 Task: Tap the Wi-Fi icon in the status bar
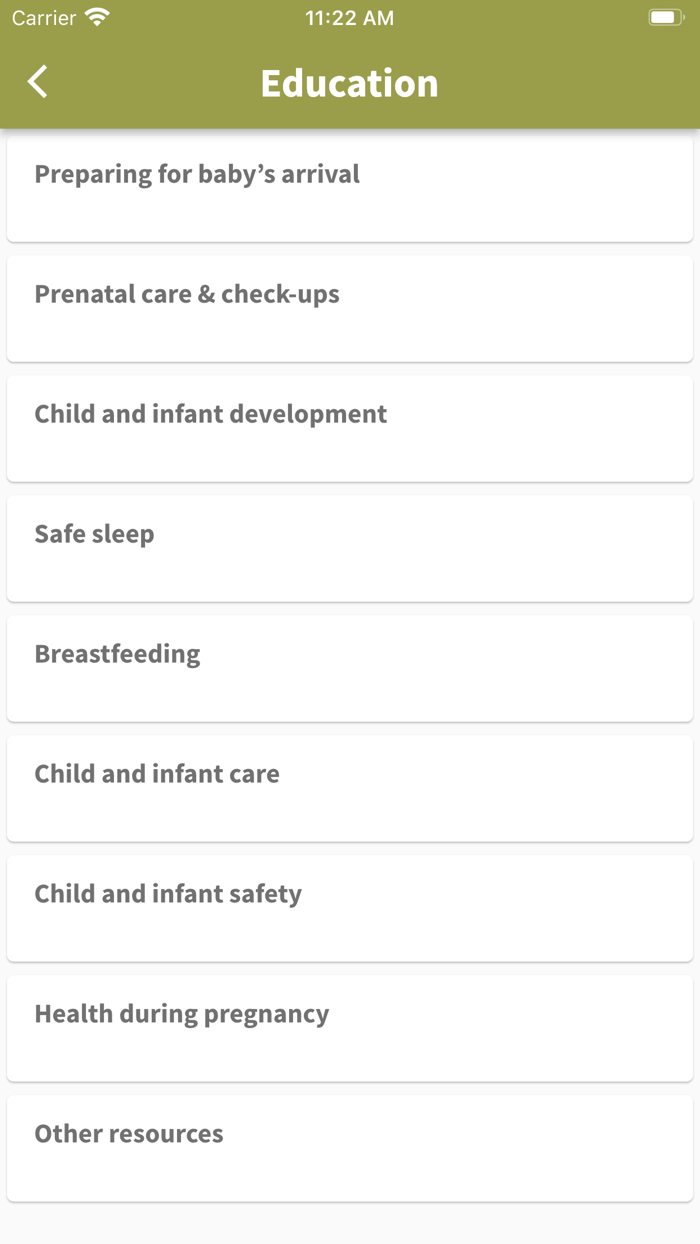click(95, 17)
